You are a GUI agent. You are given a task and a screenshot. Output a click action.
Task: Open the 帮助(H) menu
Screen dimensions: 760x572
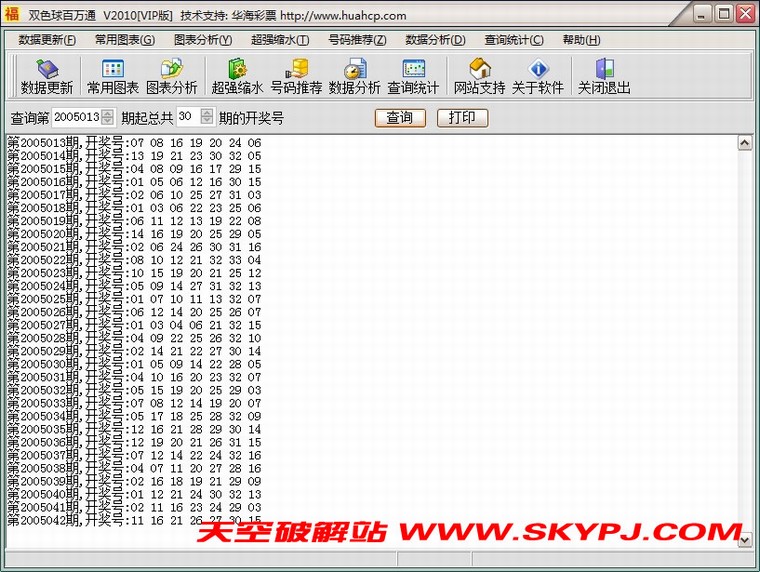click(x=582, y=40)
